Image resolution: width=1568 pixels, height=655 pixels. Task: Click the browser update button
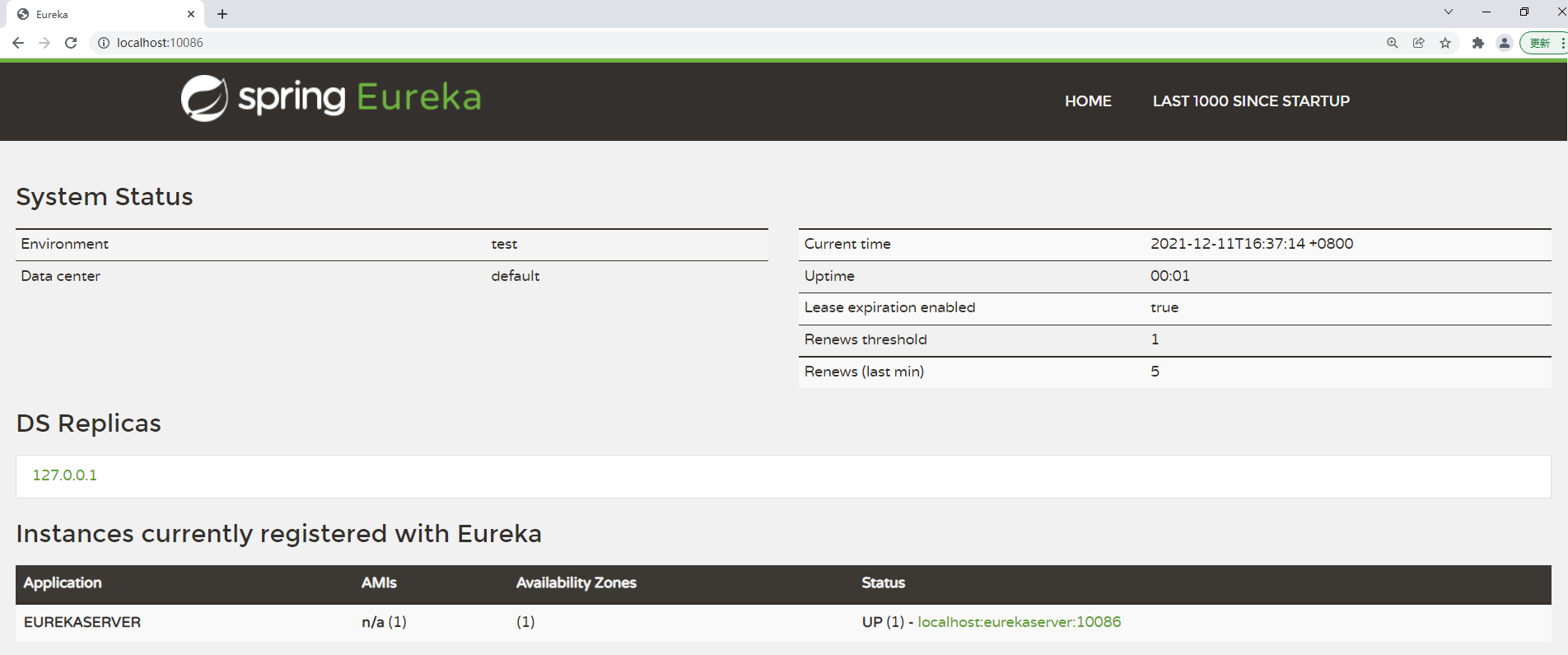[1542, 43]
